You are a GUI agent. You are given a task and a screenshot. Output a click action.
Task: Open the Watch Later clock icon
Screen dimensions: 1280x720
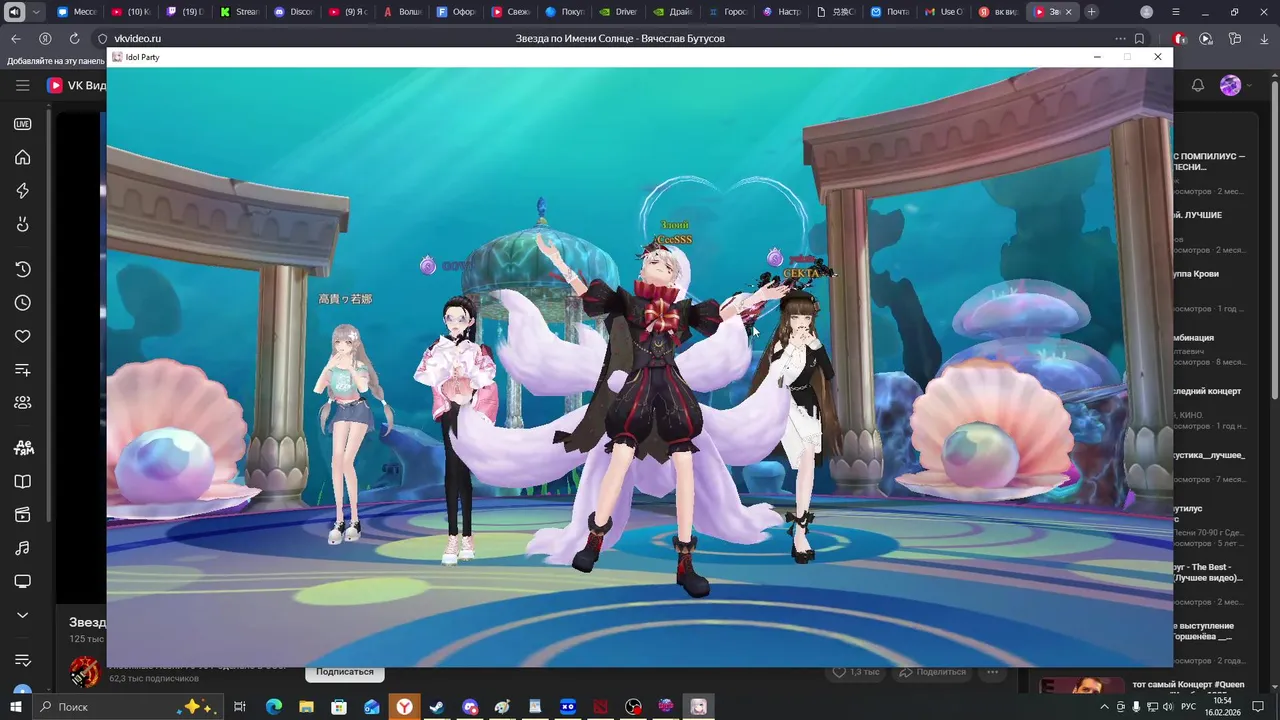point(22,303)
